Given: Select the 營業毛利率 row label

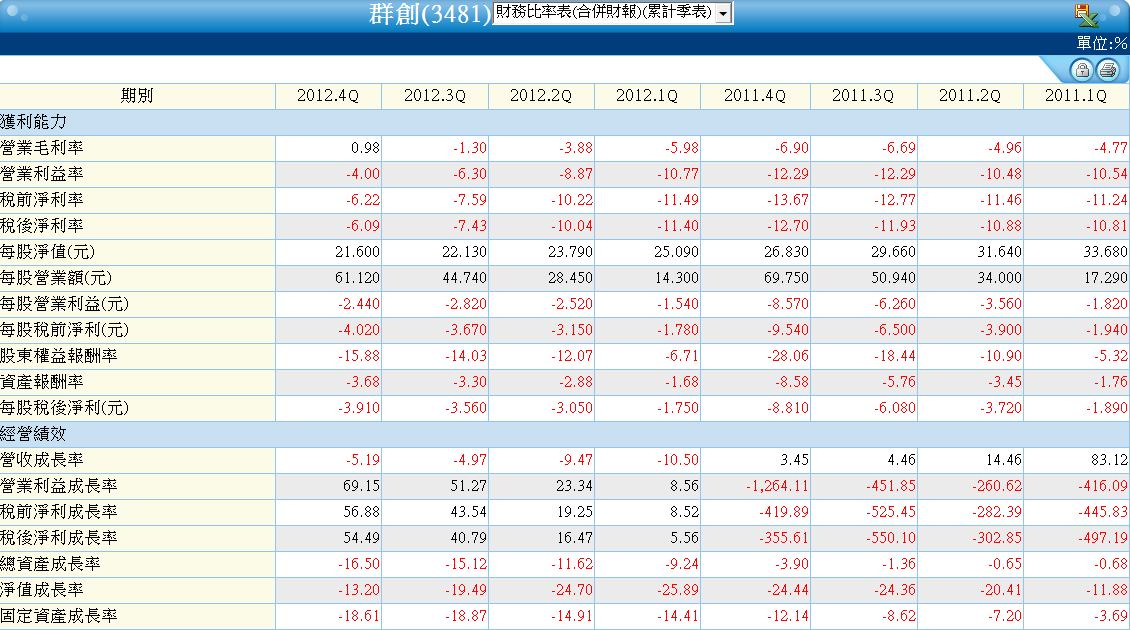Looking at the screenshot, I should point(42,148).
